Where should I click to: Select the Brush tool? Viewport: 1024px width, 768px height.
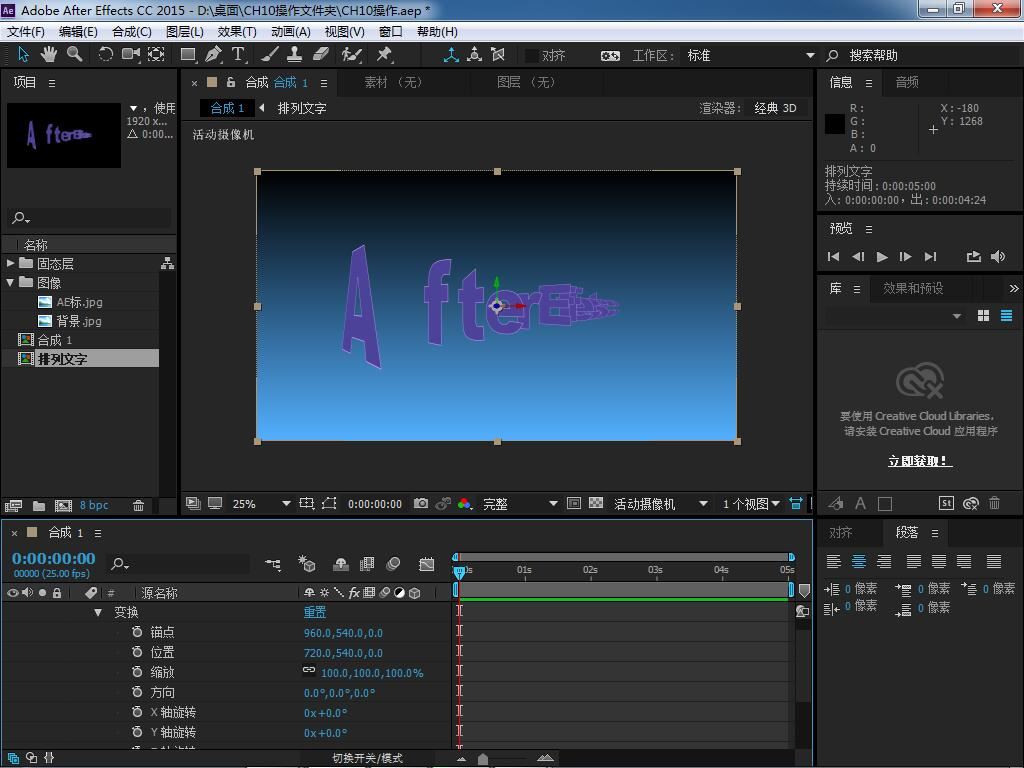click(270, 55)
